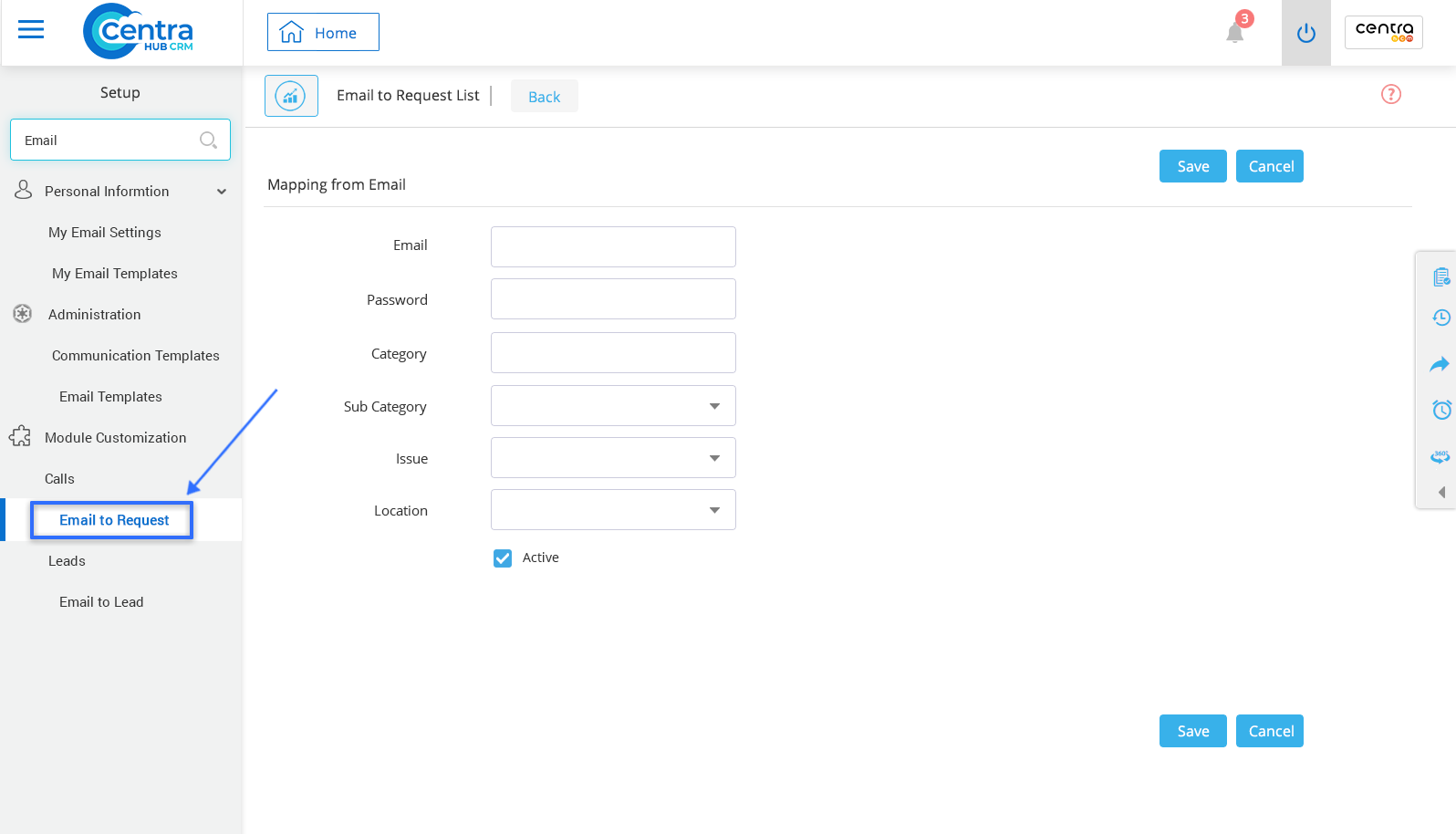1456x834 pixels.
Task: Click the Centra Hub CRM logo
Action: [x=138, y=31]
